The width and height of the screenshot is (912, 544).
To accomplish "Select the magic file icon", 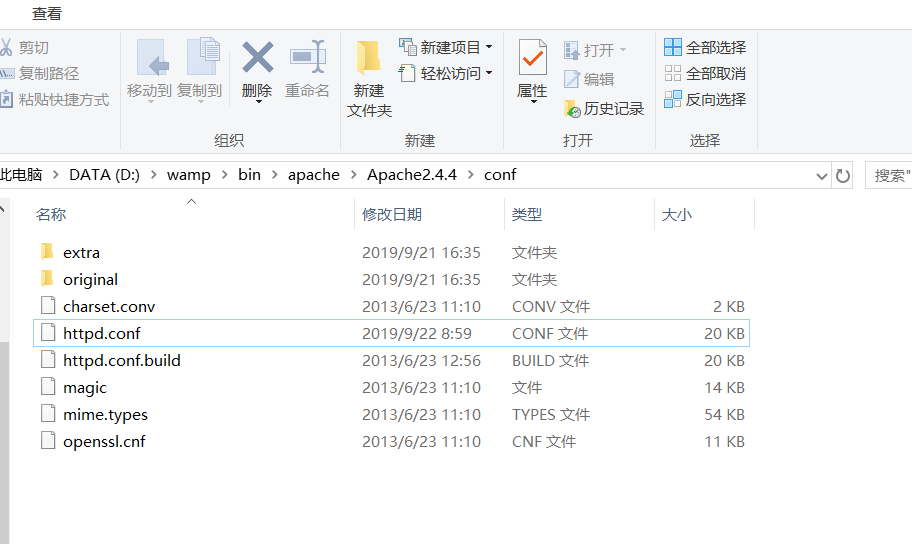I will tap(48, 386).
